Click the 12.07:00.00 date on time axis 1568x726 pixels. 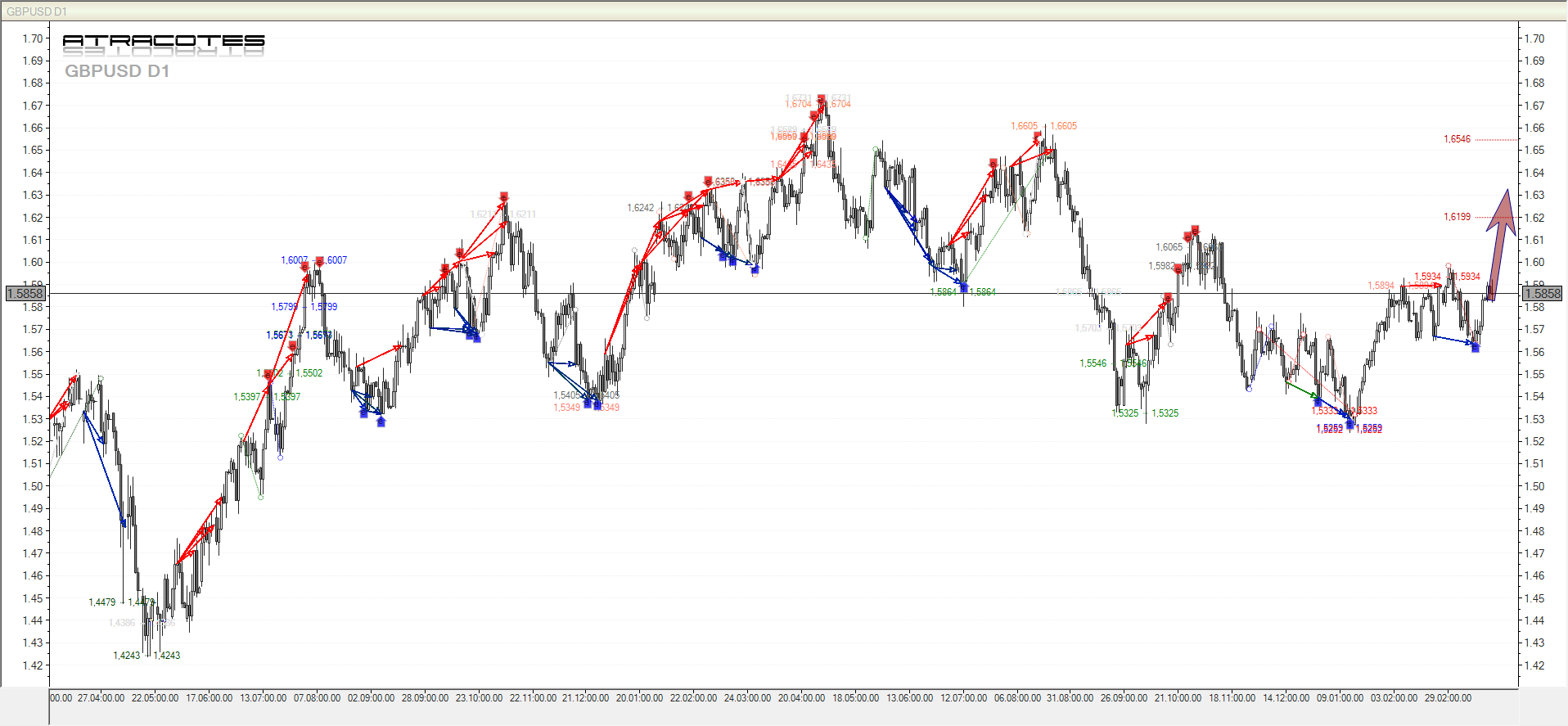pyautogui.click(x=963, y=698)
